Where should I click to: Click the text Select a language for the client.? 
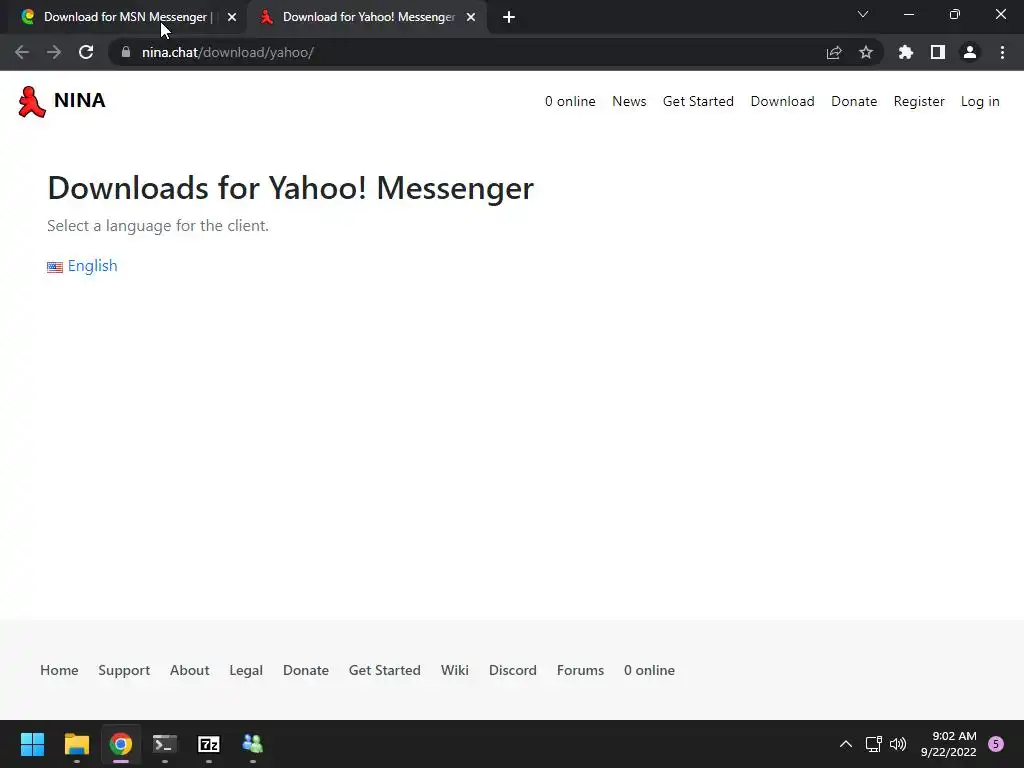click(158, 226)
